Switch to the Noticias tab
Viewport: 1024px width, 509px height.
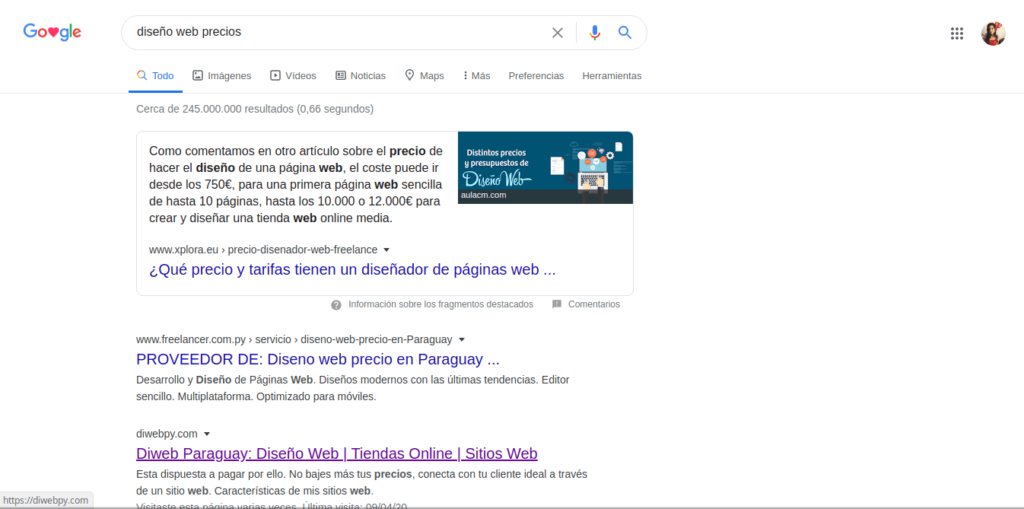tap(360, 76)
